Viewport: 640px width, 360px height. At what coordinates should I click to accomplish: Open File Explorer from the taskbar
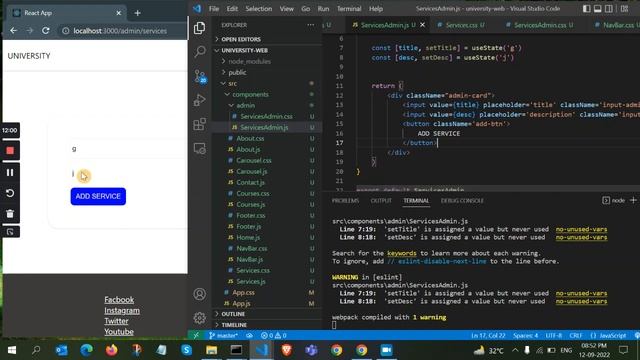(x=211, y=350)
